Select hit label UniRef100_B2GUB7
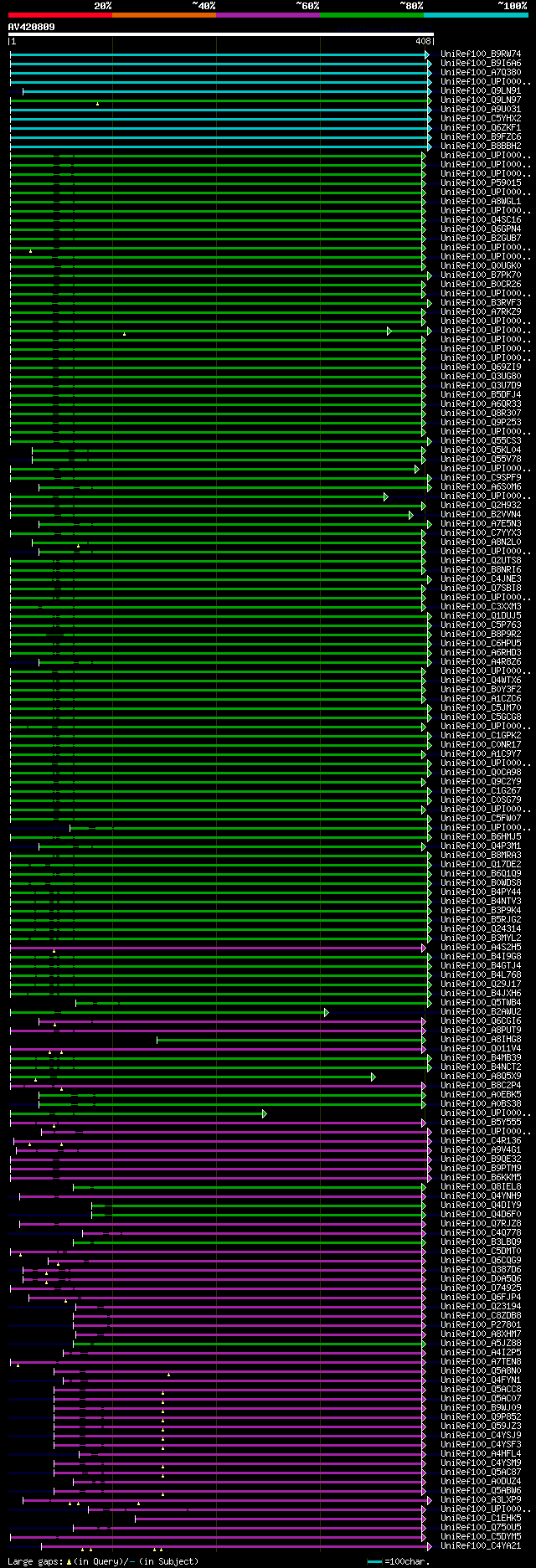Image resolution: width=536 pixels, height=1568 pixels. pos(481,239)
